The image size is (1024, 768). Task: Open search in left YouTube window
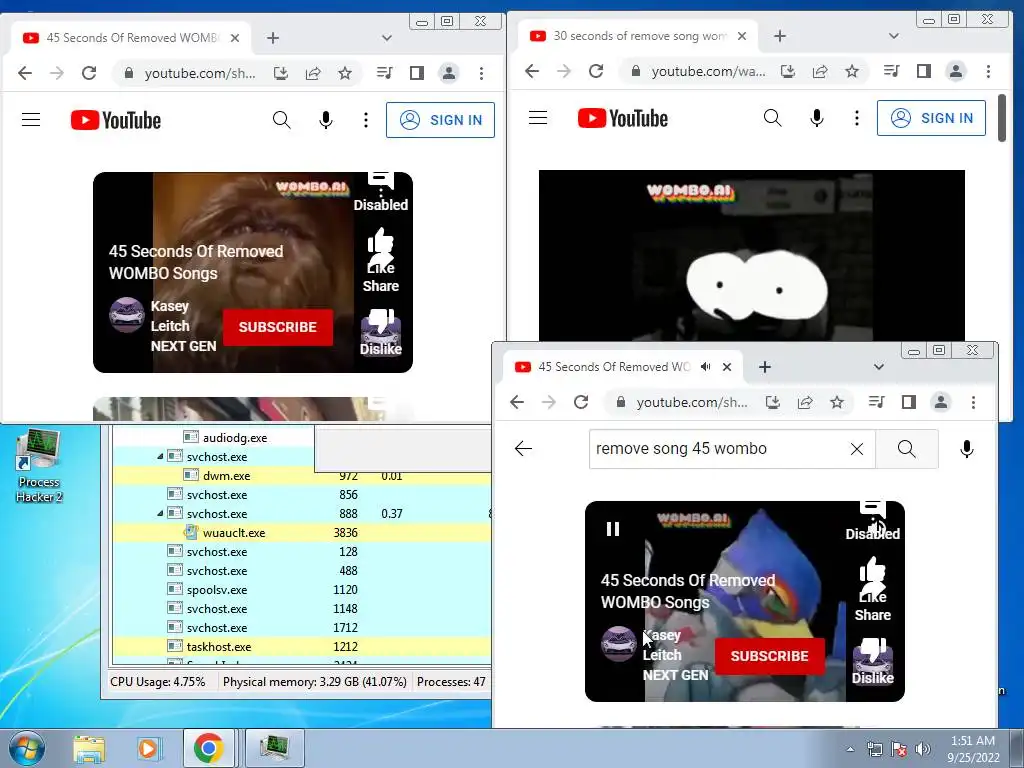[x=281, y=120]
